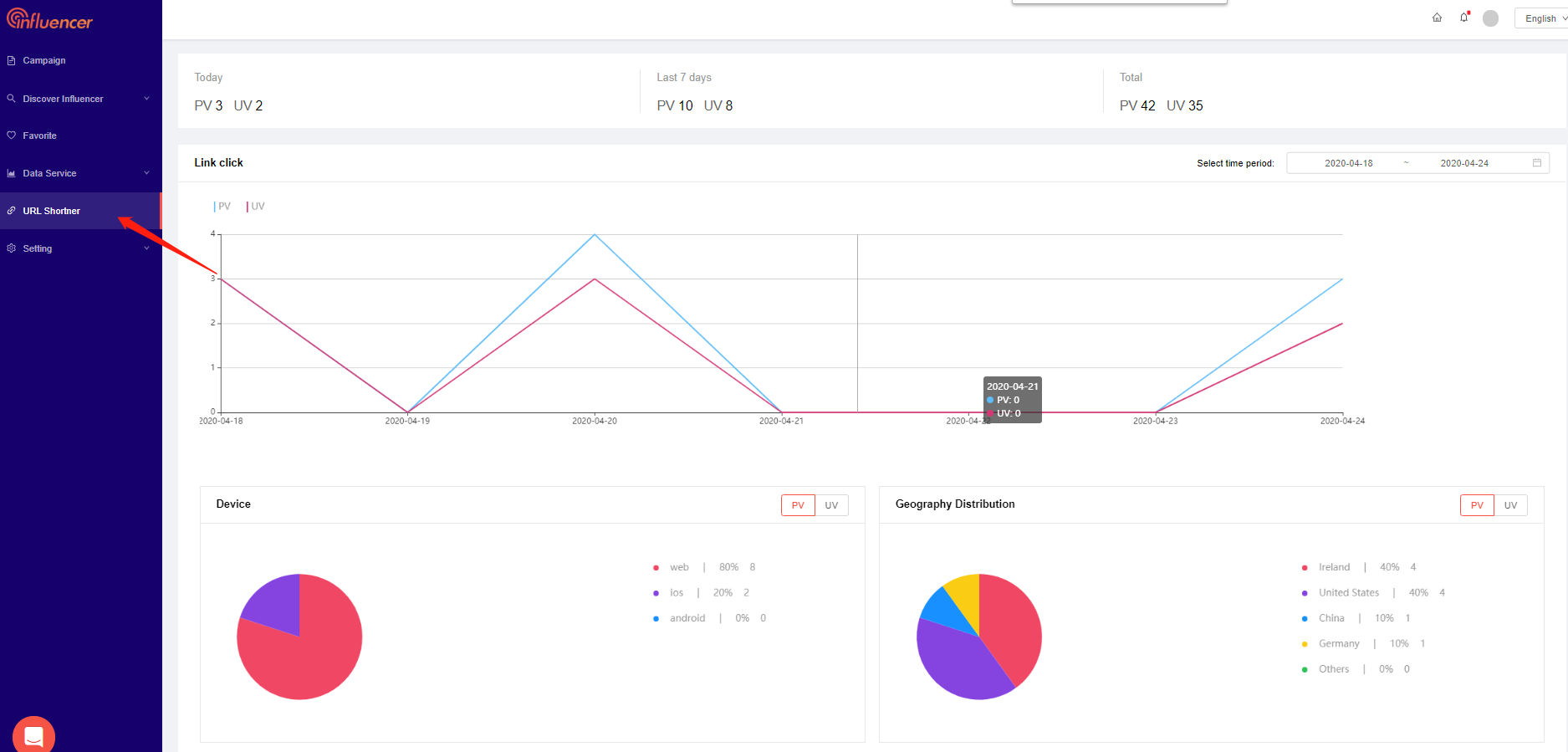Toggle the Germany legend entry
The width and height of the screenshot is (1568, 752).
pos(1363,644)
